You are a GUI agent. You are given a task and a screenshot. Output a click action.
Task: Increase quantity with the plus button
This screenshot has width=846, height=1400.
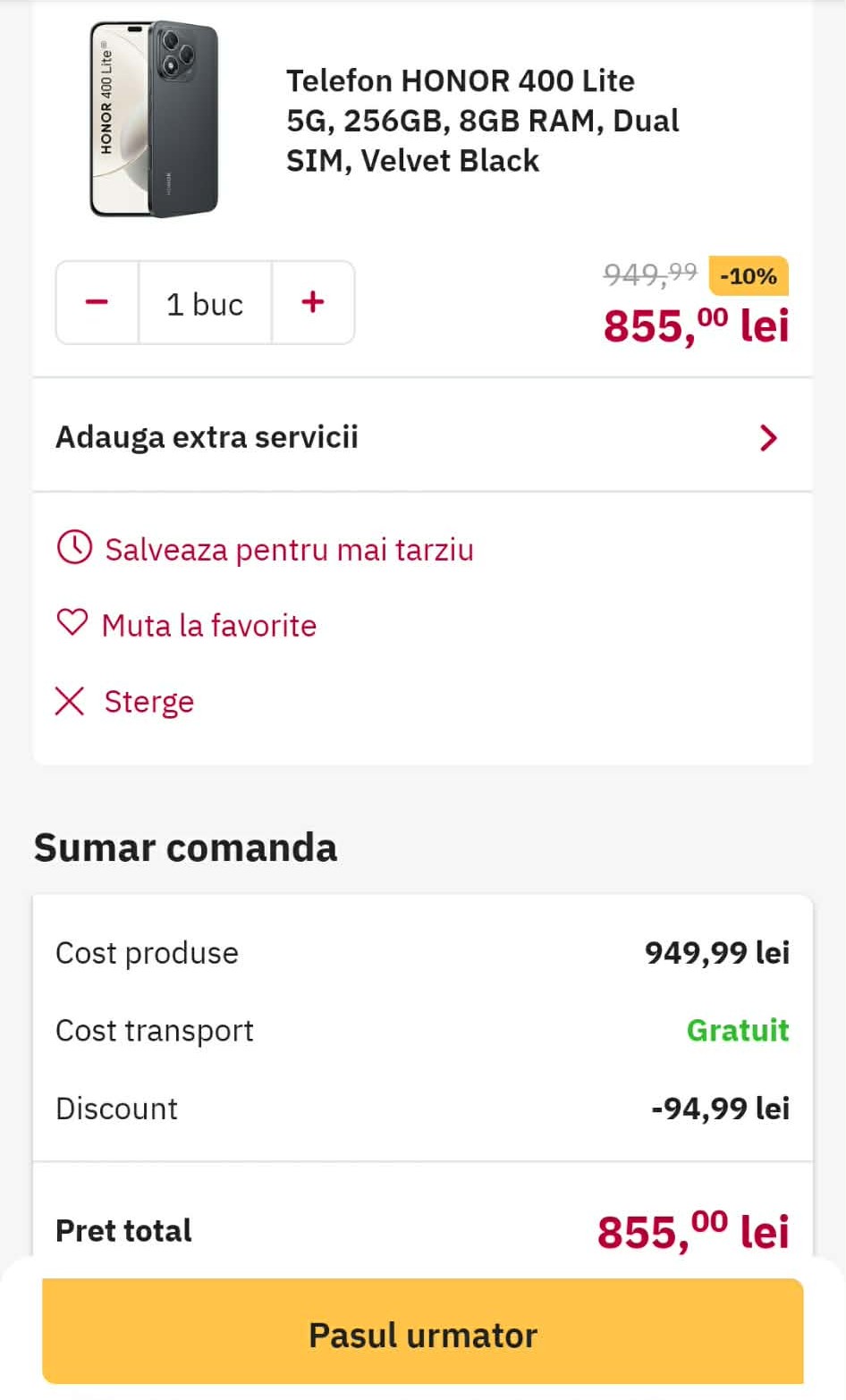tap(313, 302)
